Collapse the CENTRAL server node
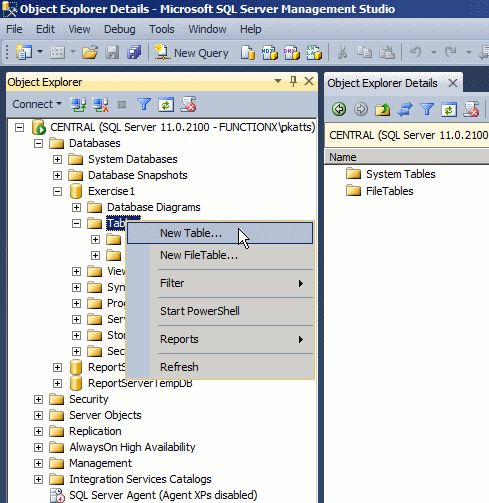The image size is (489, 503). 20,127
